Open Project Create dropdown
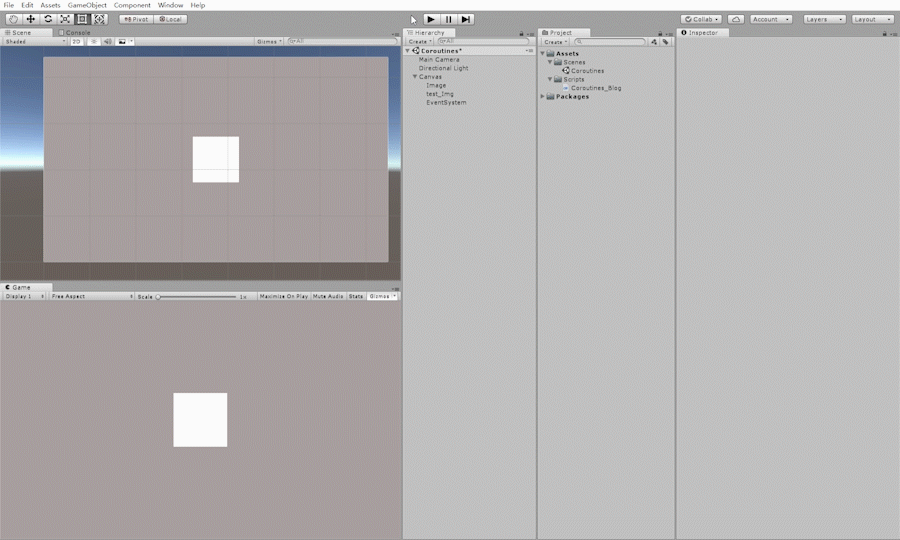Viewport: 900px width, 540px height. [x=556, y=42]
